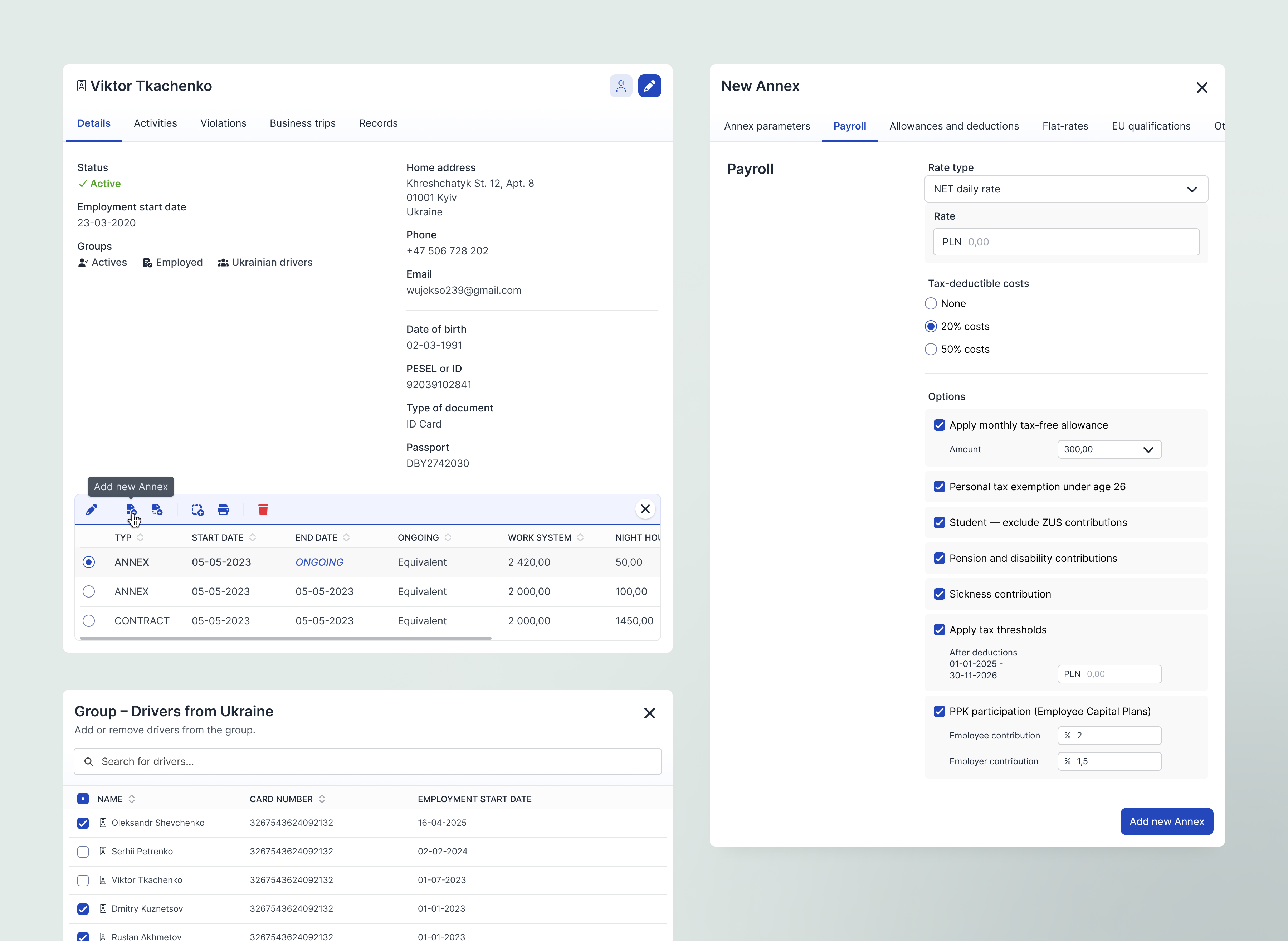Viewport: 1288px width, 941px height.
Task: Open the EU qualifications tab
Action: [x=1151, y=126]
